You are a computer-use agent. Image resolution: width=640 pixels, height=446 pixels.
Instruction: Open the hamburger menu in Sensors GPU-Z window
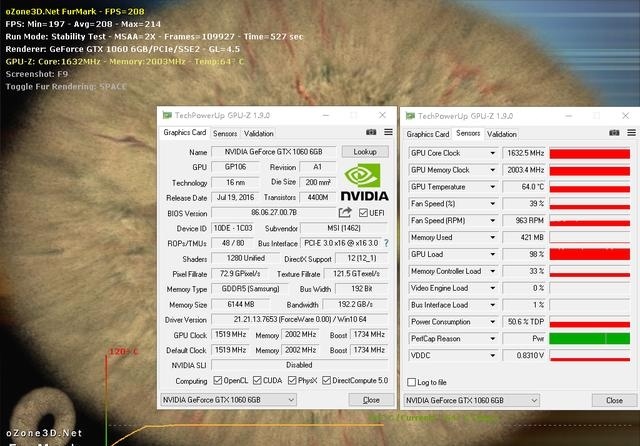631,133
